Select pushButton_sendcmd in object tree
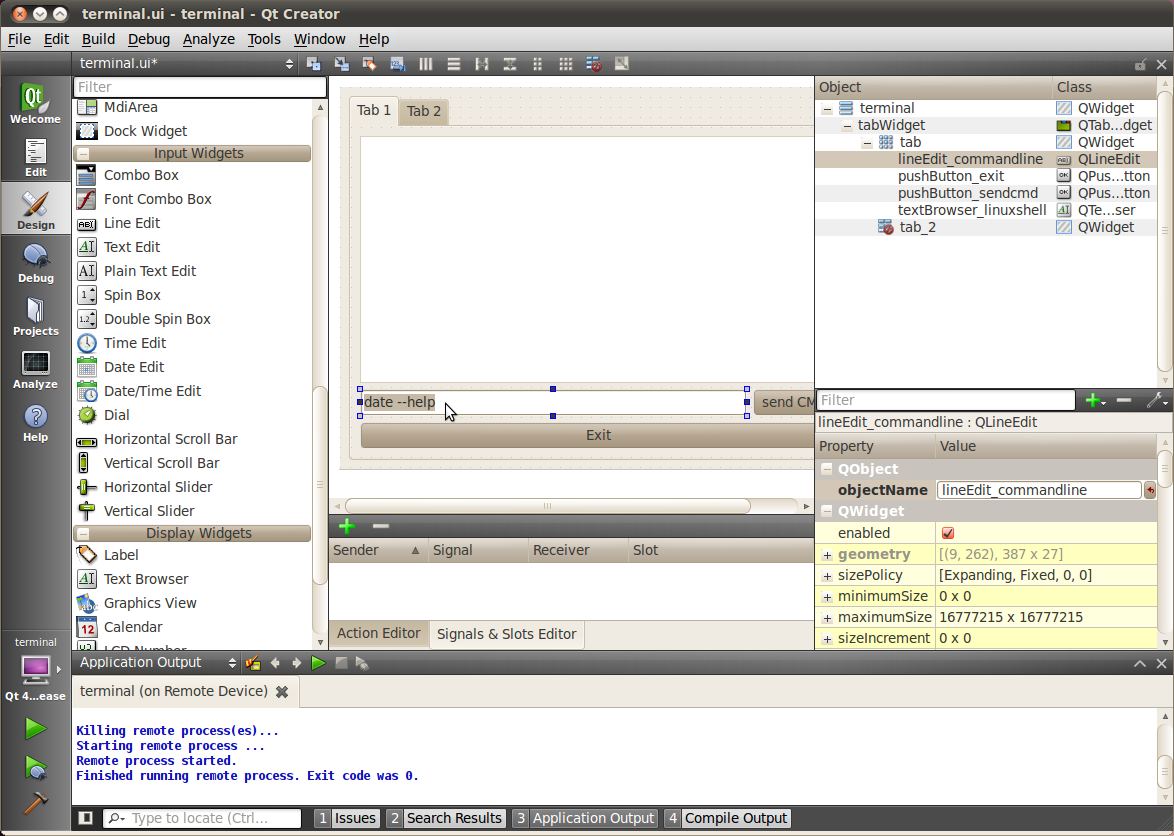The height and width of the screenshot is (836, 1174). coord(967,193)
